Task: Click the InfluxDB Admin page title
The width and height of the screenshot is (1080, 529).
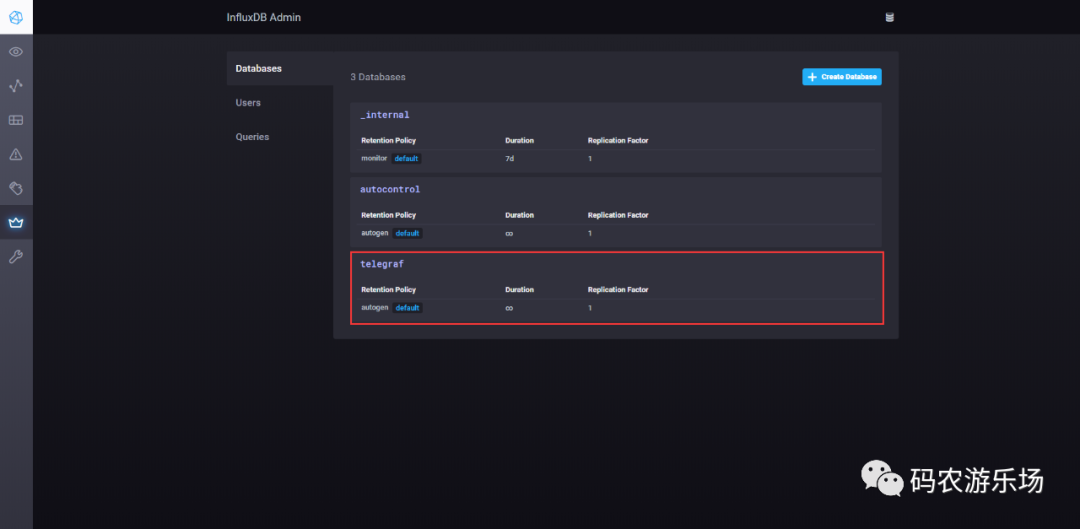Action: (264, 17)
